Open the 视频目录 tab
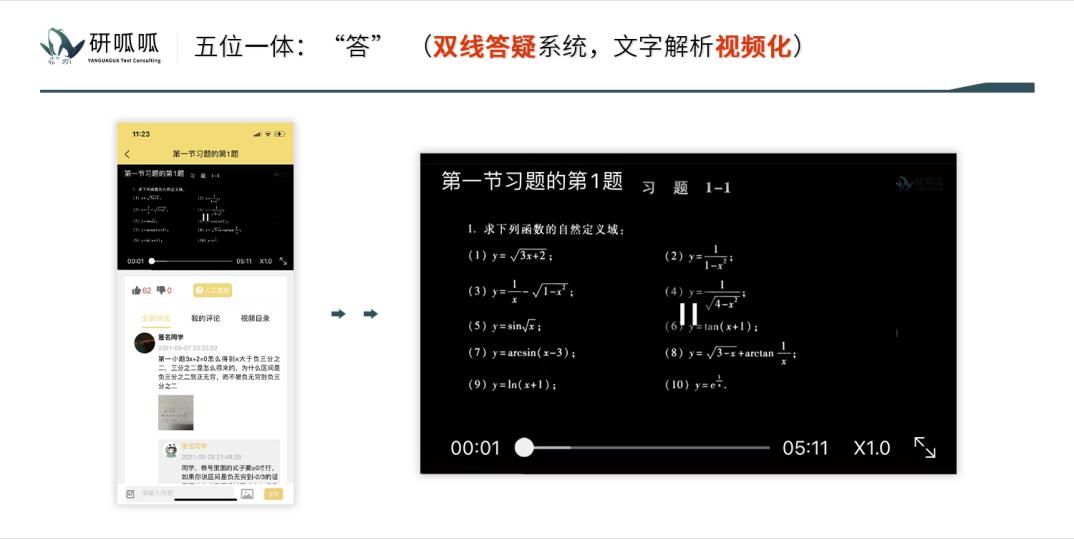Viewport: 1074px width, 539px height. (255, 318)
